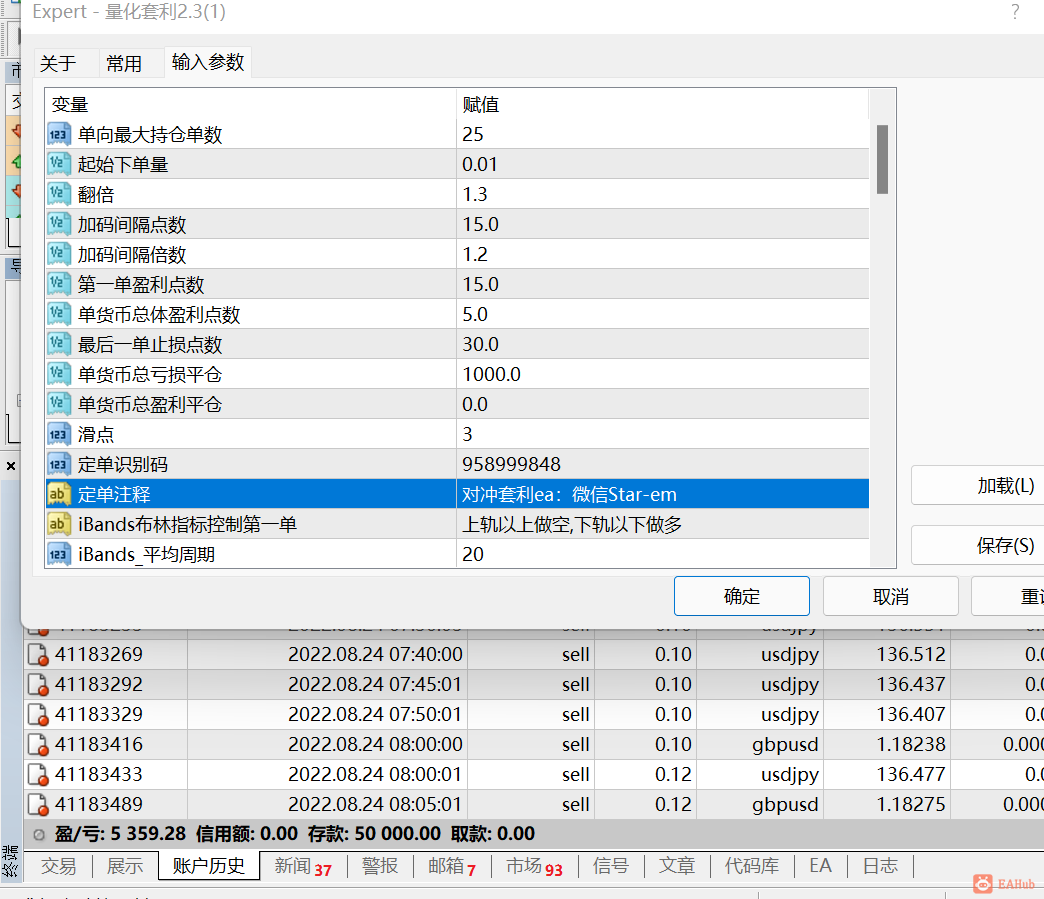Open the EA terminal tab
1044x899 pixels.
click(820, 866)
